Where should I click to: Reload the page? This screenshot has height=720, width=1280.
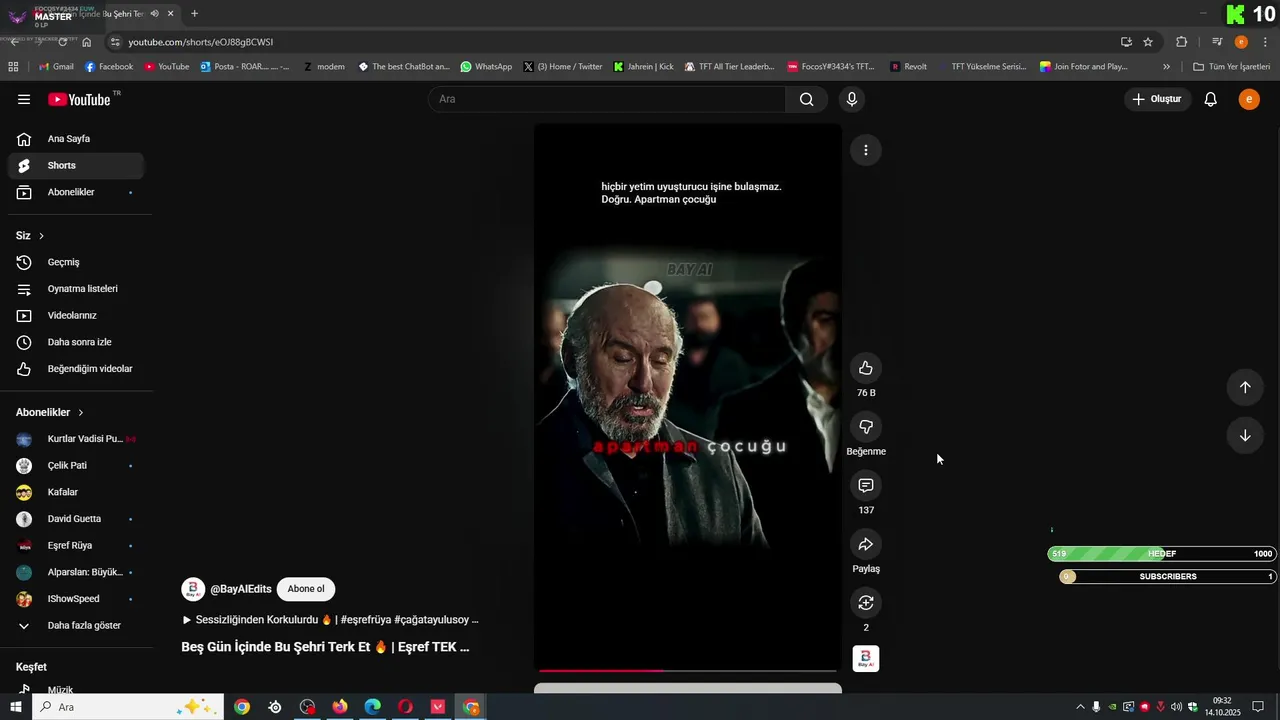63,42
